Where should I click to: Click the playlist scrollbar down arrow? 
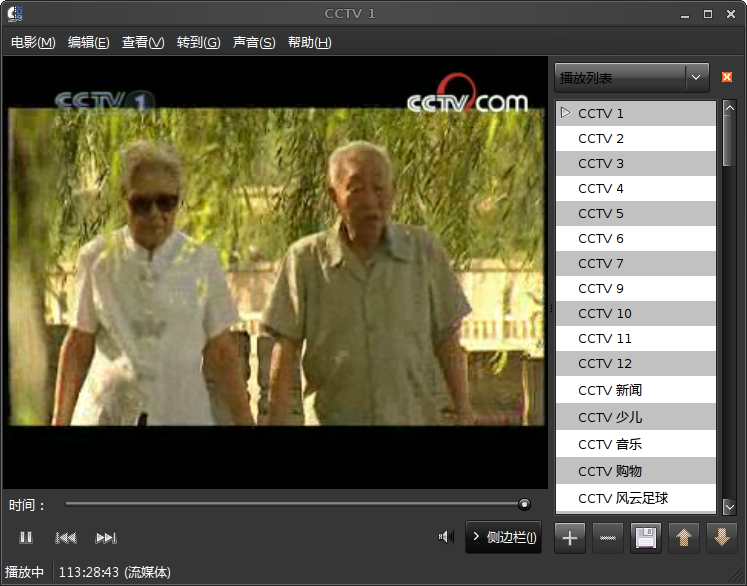point(729,506)
